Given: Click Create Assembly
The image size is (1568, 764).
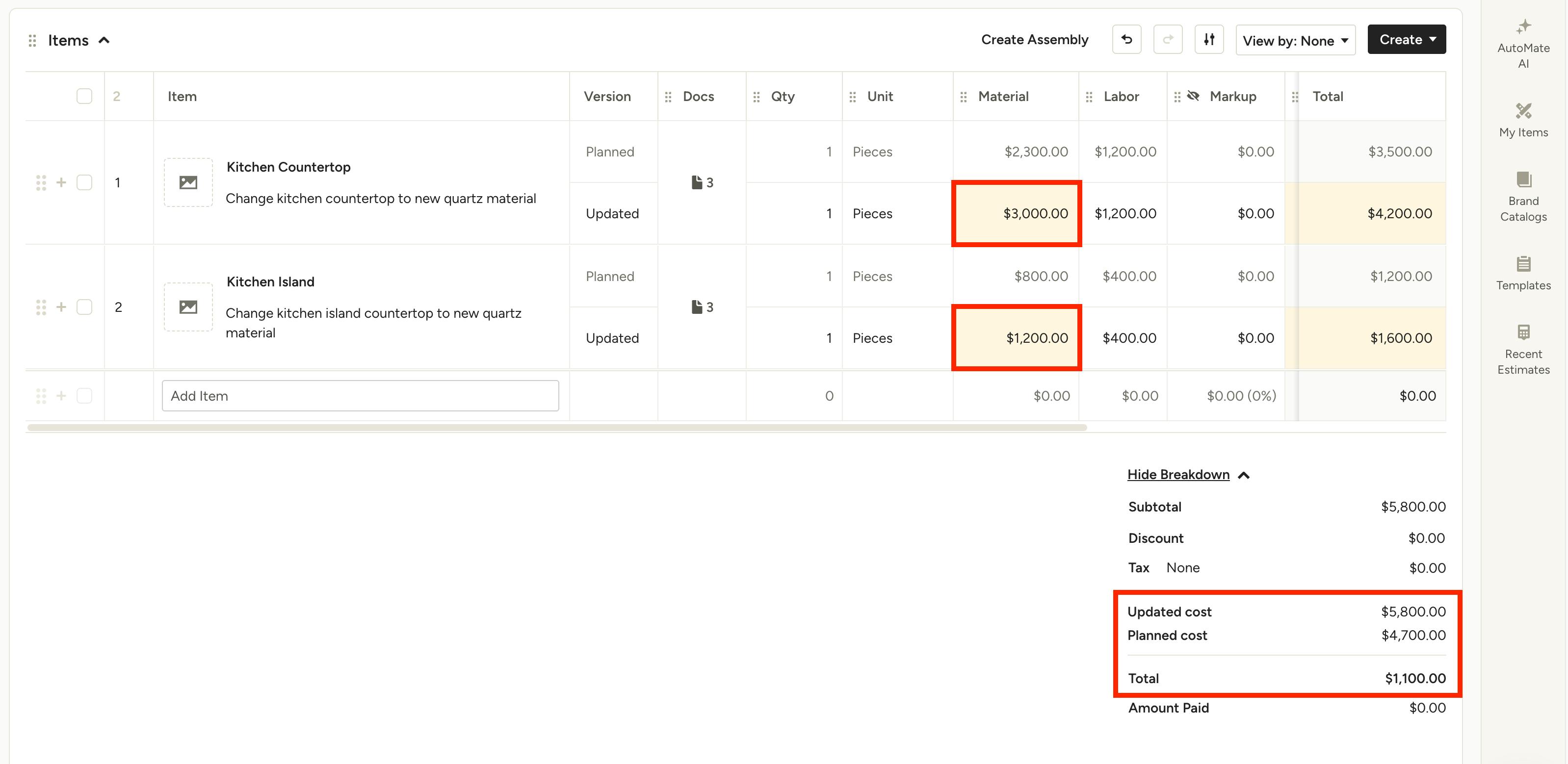Looking at the screenshot, I should 1034,40.
